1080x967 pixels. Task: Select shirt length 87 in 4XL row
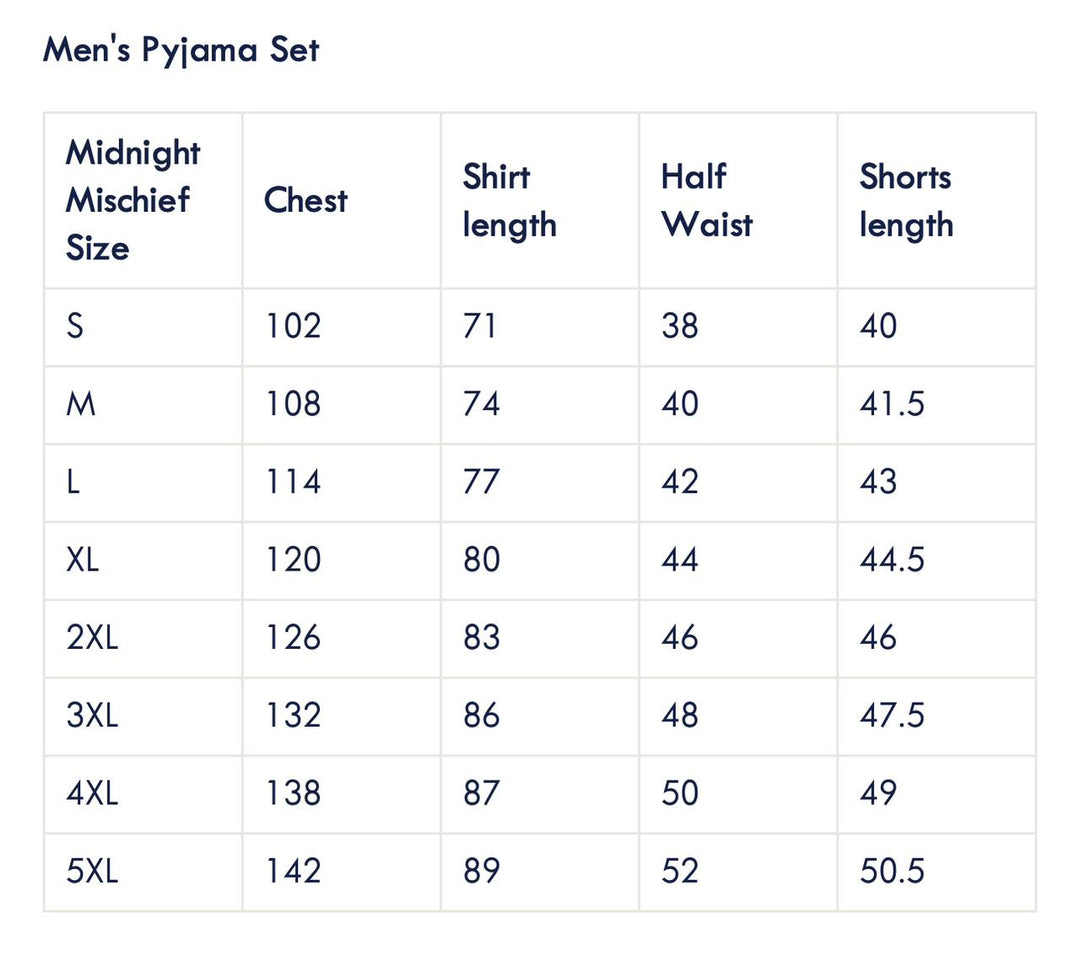pyautogui.click(x=481, y=794)
